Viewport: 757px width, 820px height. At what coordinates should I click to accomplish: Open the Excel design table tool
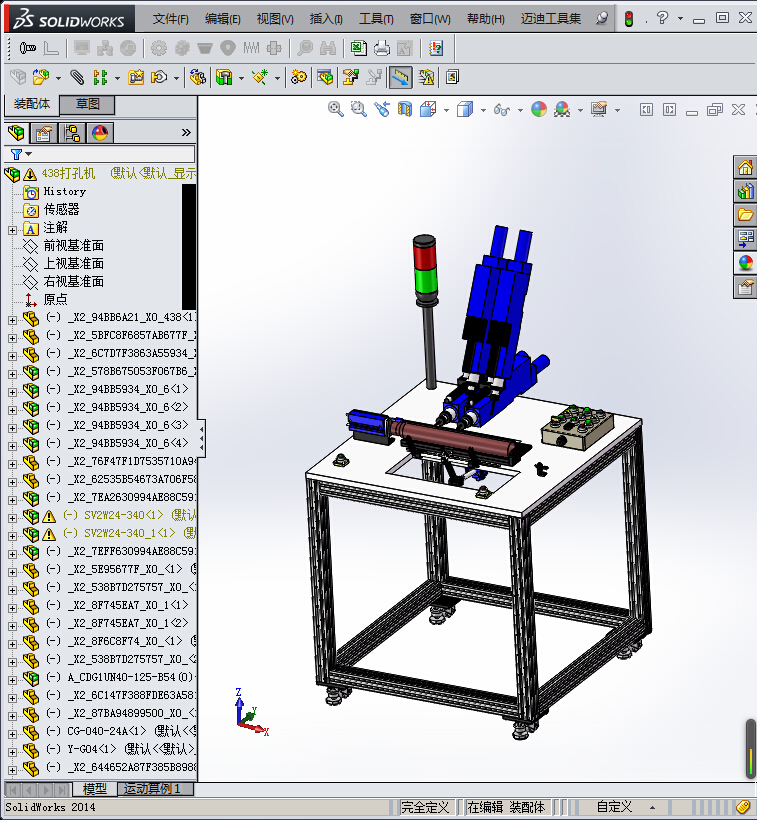[x=359, y=49]
